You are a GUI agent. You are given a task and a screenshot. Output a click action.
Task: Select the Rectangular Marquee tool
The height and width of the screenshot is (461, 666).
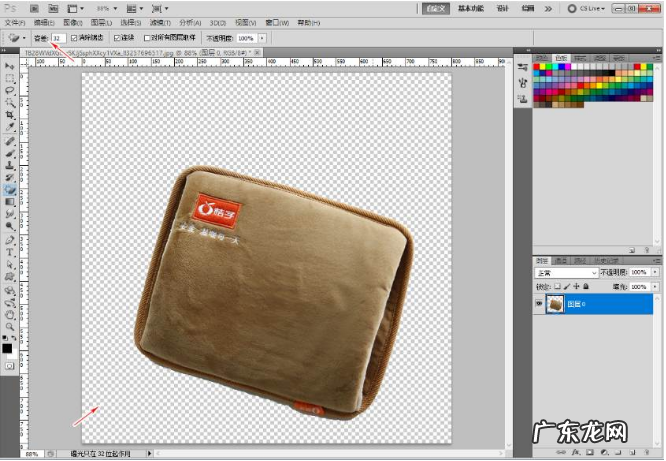[10, 78]
